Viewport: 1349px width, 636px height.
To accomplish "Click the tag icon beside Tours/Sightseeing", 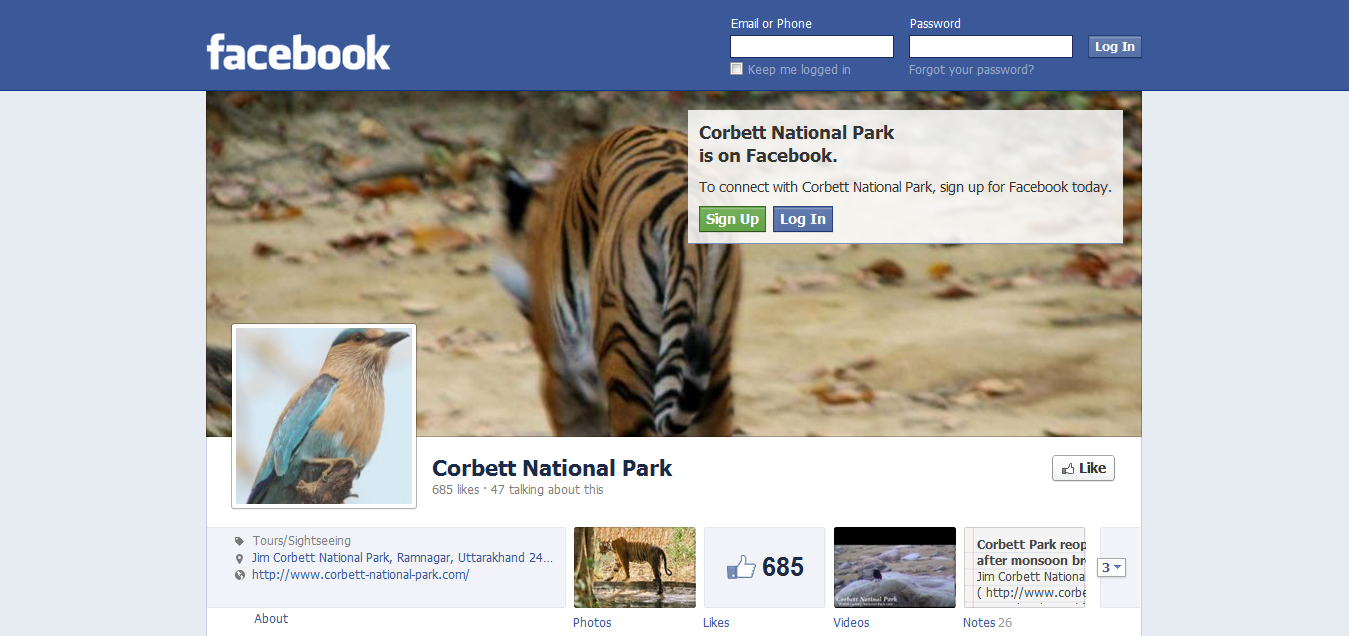I will pyautogui.click(x=239, y=541).
